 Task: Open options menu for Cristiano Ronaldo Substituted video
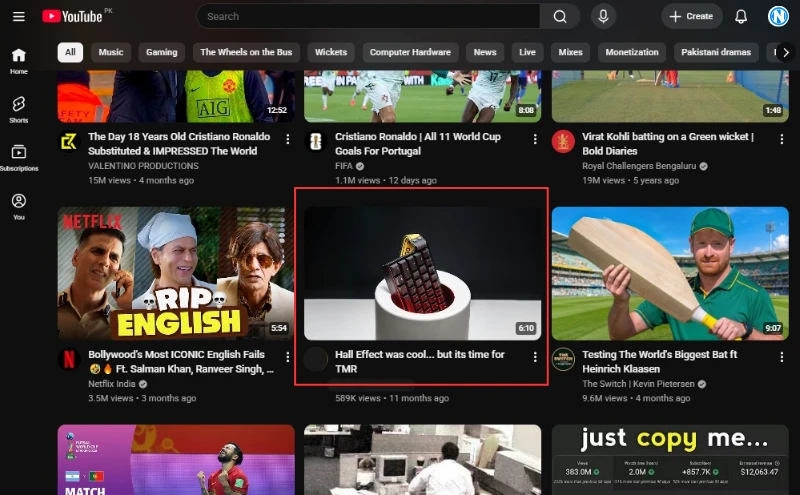pos(288,139)
